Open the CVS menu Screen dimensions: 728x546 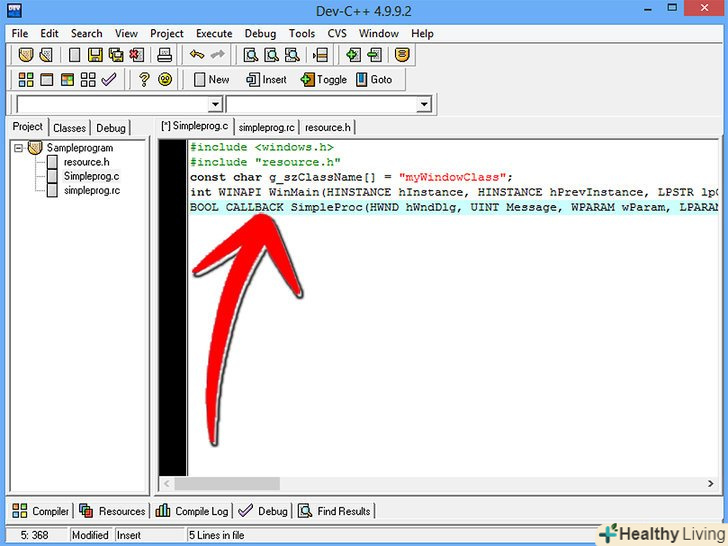coord(337,33)
